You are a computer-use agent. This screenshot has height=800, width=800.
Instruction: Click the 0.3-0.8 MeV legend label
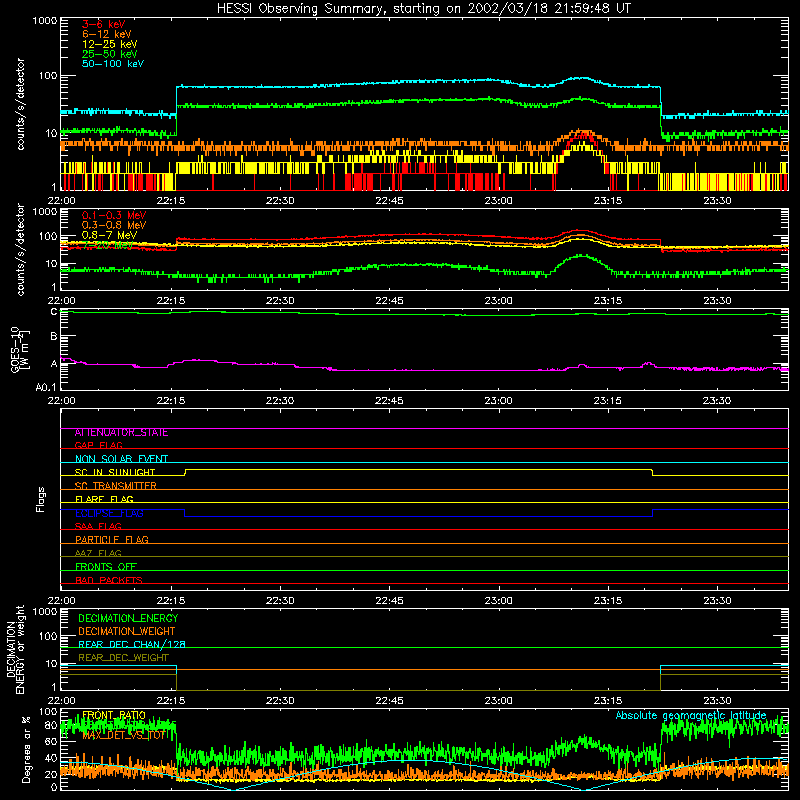pyautogui.click(x=114, y=225)
